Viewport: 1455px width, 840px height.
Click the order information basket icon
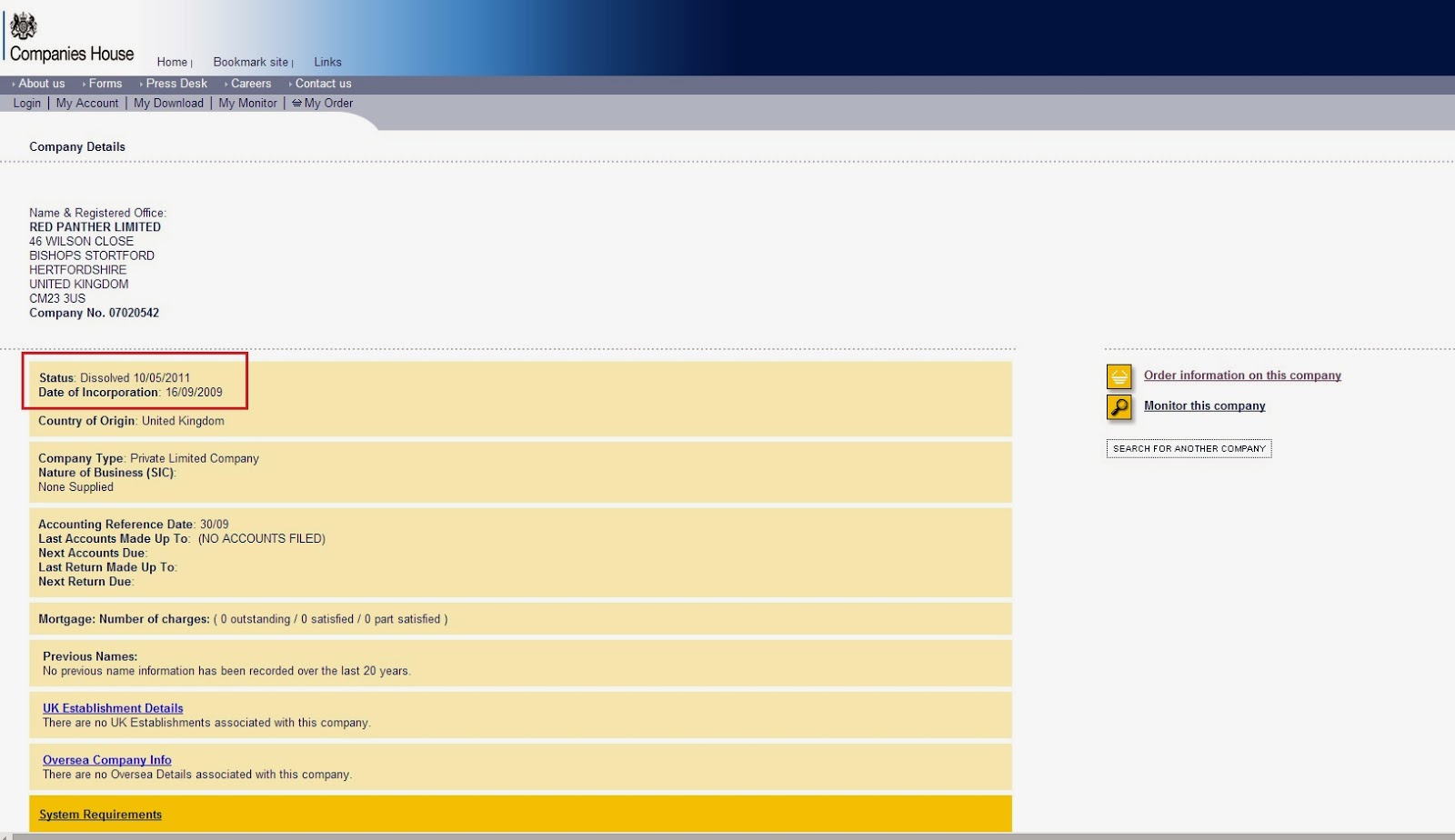pos(1119,376)
